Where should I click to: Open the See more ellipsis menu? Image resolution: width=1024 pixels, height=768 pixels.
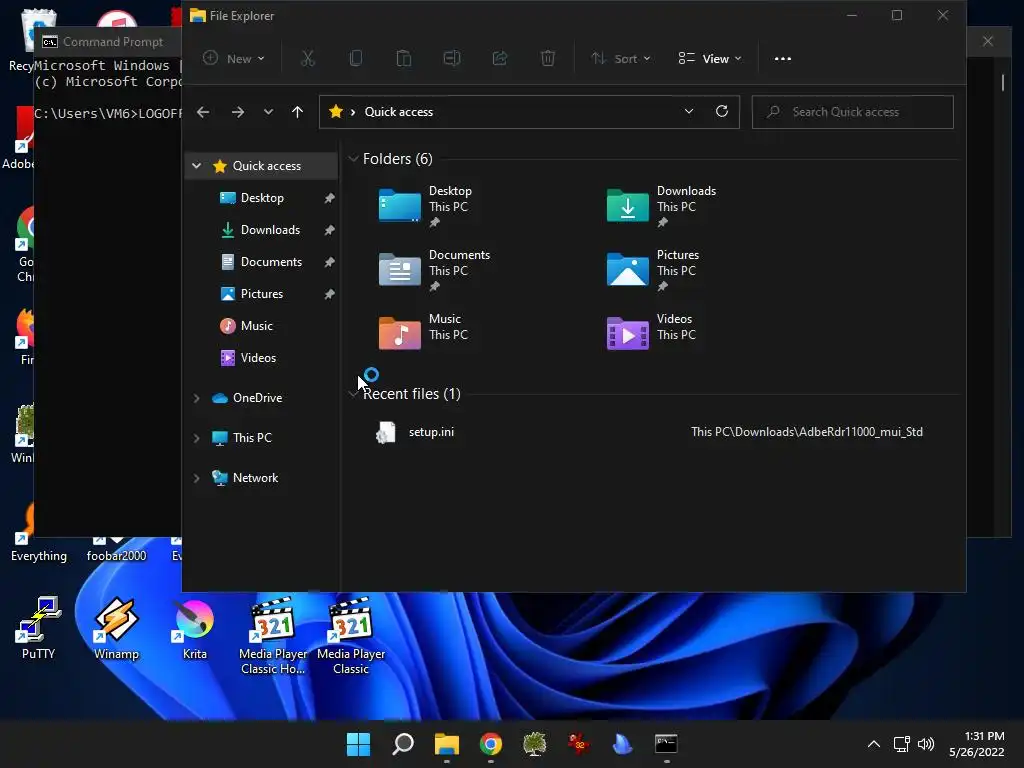pos(782,59)
